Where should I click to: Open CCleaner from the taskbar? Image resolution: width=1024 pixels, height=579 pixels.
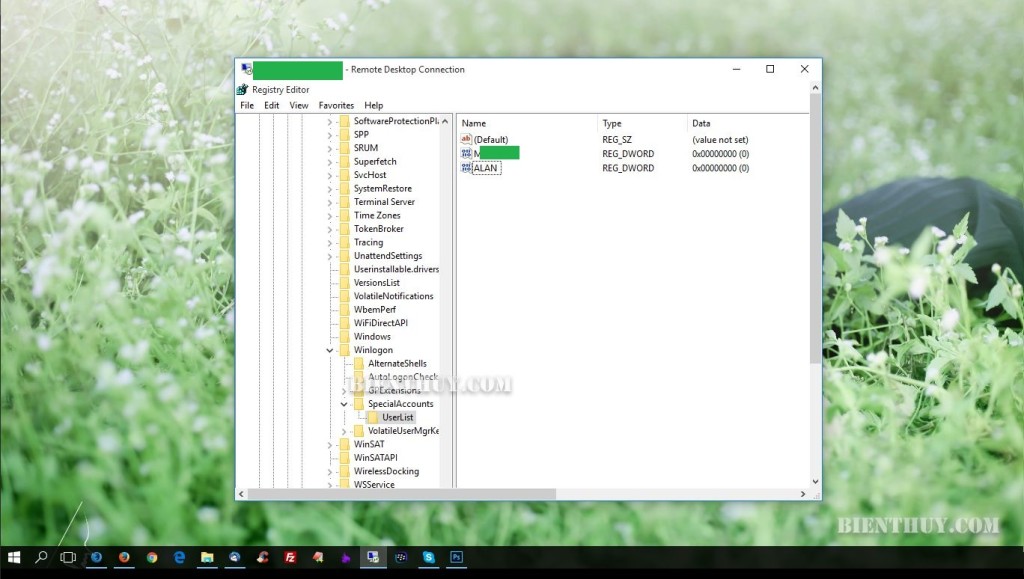263,557
